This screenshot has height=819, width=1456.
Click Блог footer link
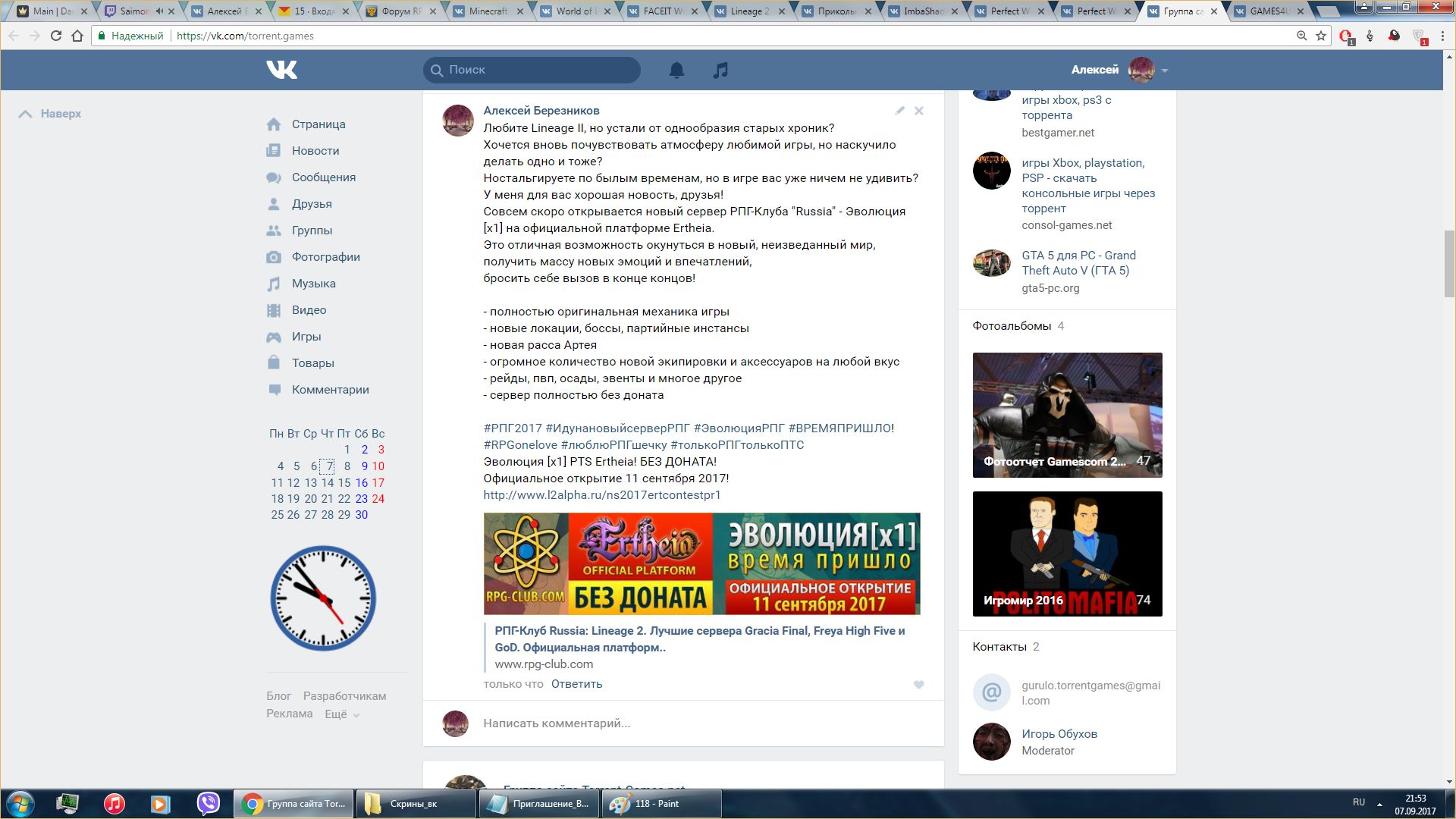(278, 696)
